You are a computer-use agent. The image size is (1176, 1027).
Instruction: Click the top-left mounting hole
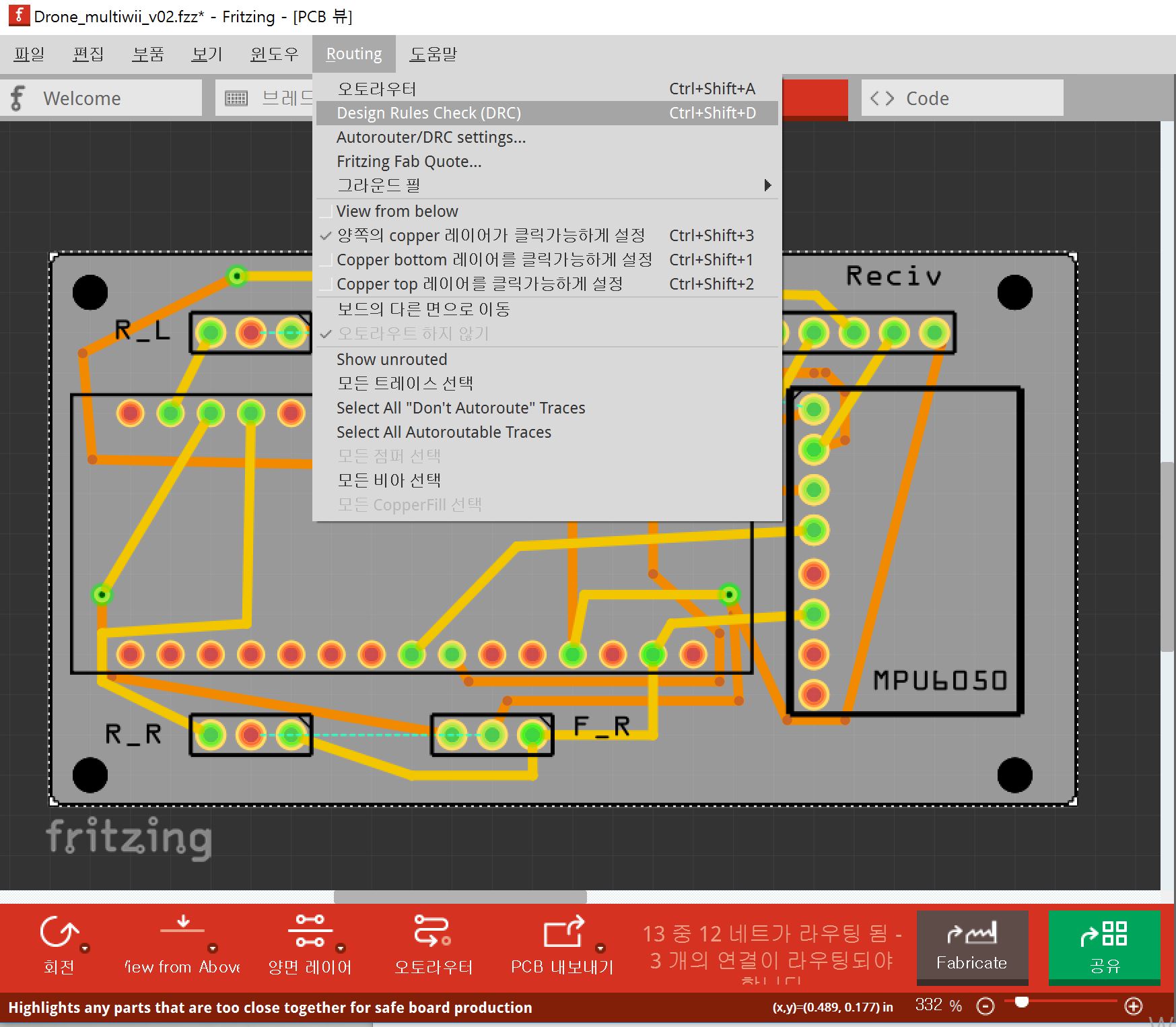(90, 292)
